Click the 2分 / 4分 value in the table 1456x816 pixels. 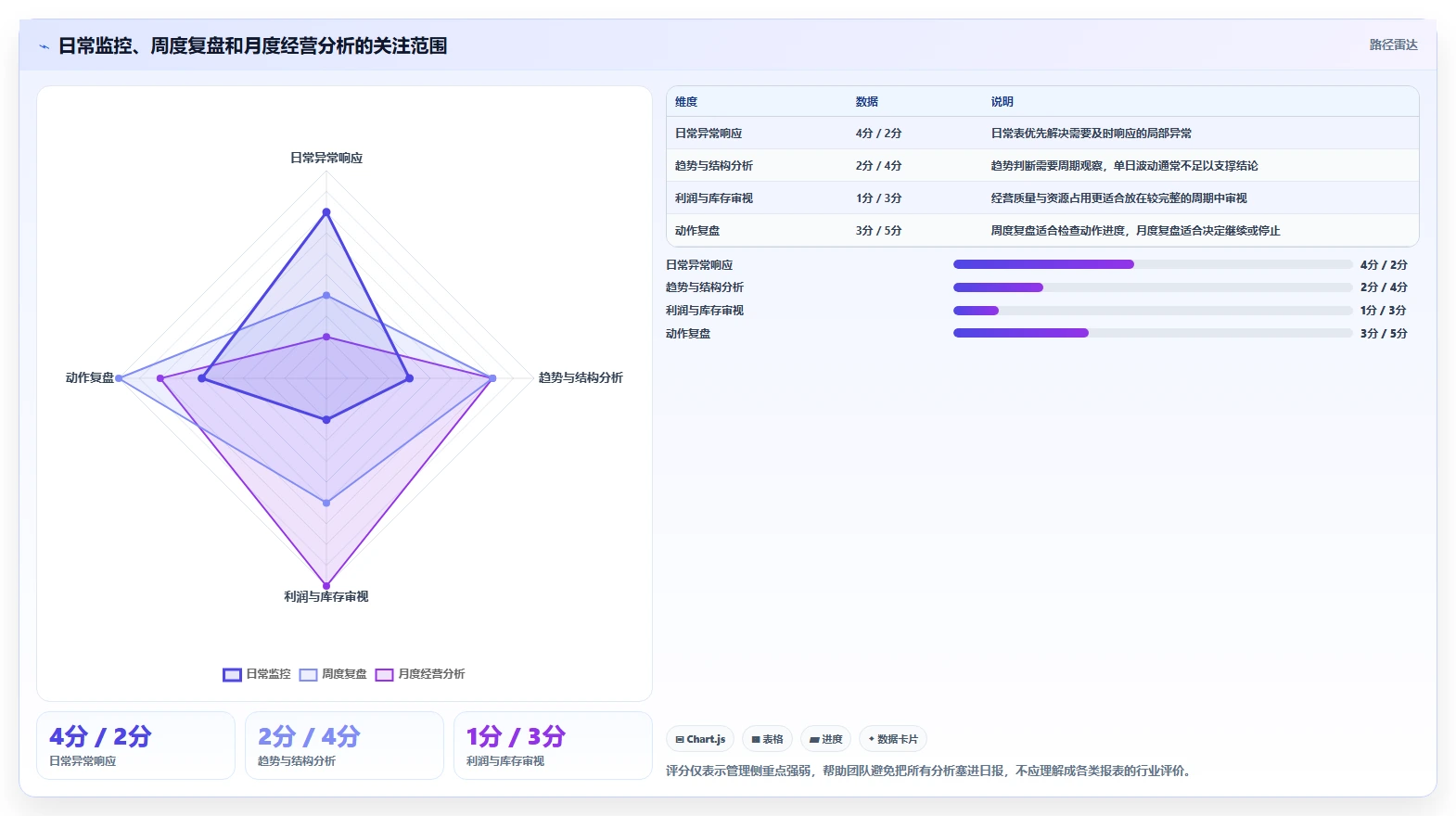coord(878,166)
